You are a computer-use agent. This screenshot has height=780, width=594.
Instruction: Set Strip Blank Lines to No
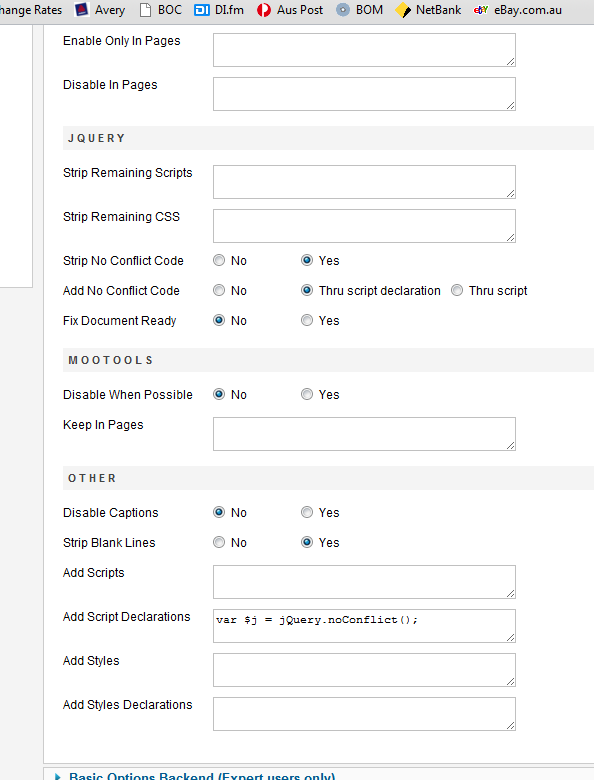click(x=219, y=542)
